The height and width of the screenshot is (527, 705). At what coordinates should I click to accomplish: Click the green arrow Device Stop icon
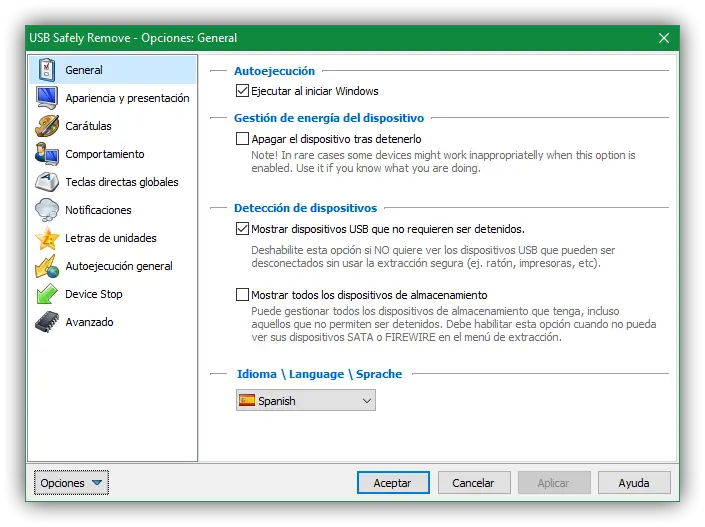click(x=47, y=294)
